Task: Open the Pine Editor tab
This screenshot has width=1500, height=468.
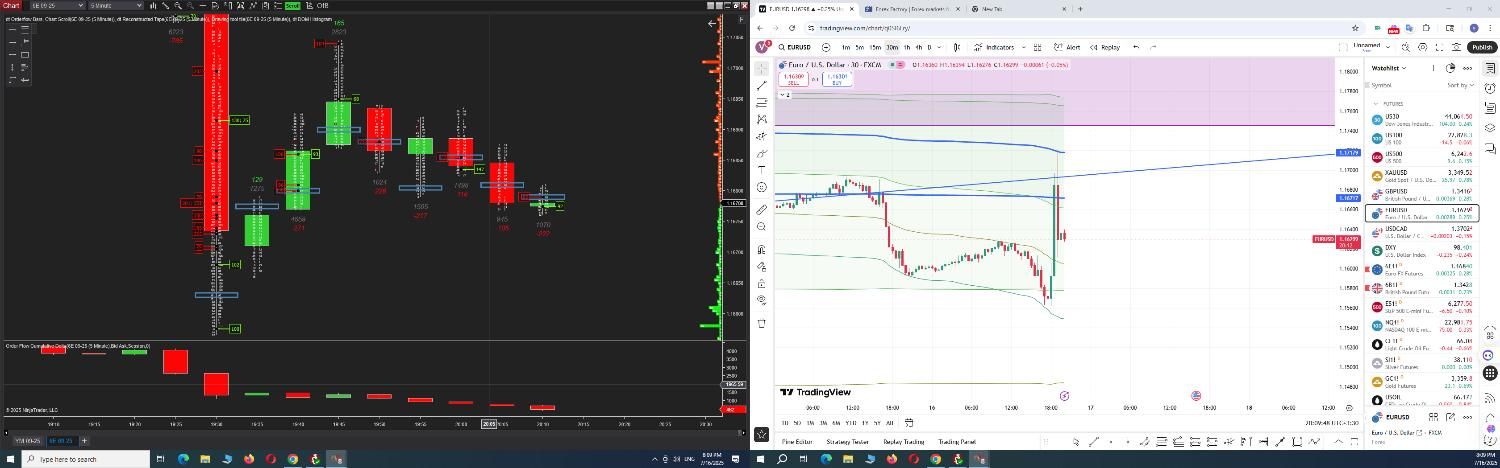Action: pos(797,441)
